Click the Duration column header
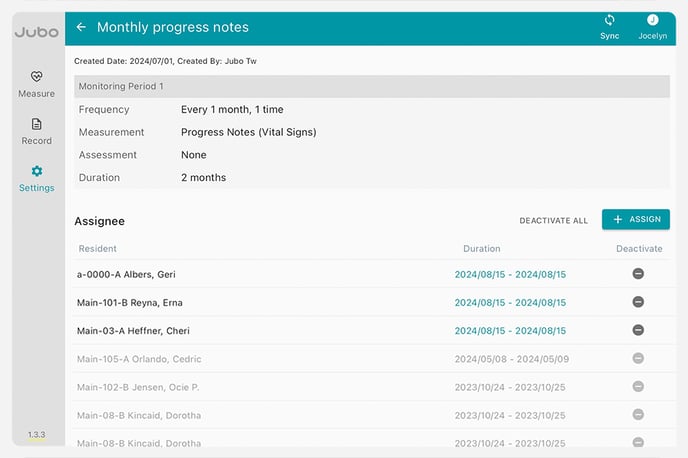 (x=482, y=249)
